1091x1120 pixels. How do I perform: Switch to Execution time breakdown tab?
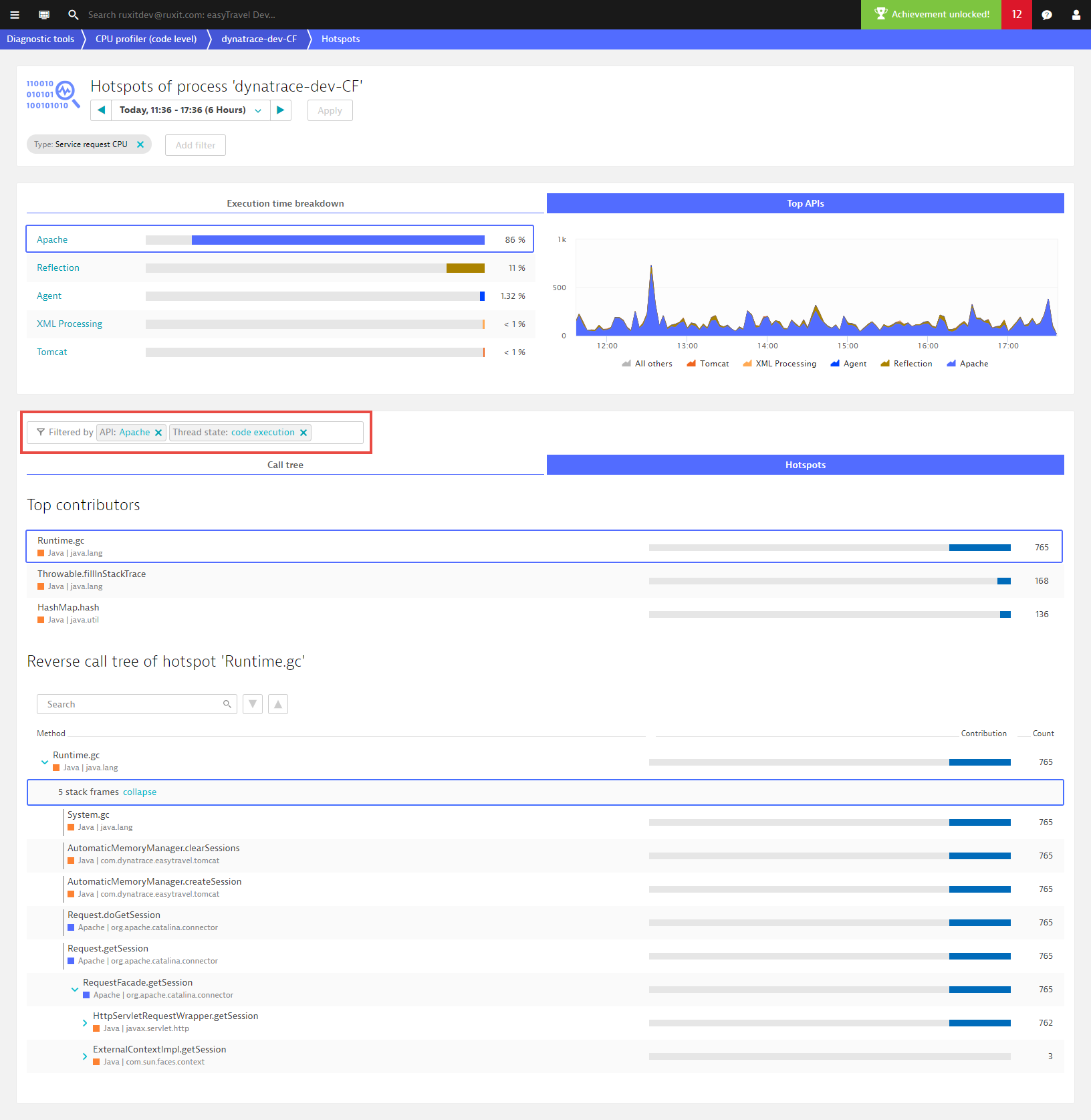tap(285, 203)
